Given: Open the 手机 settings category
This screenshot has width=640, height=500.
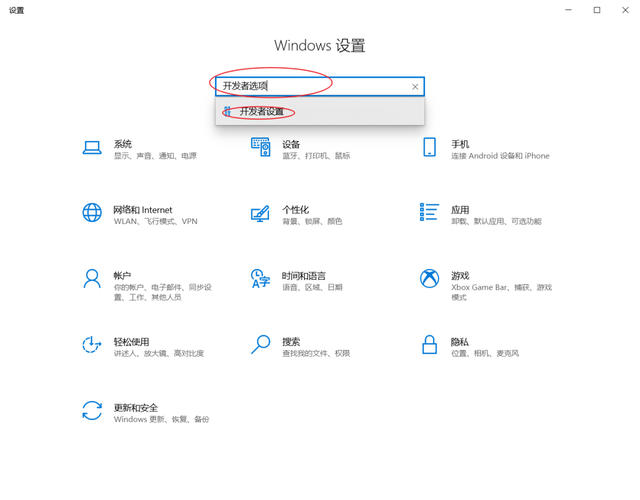Looking at the screenshot, I should click(460, 144).
